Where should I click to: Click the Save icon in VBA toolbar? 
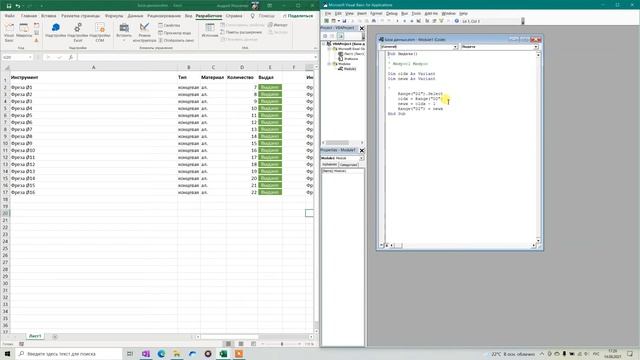pos(344,21)
